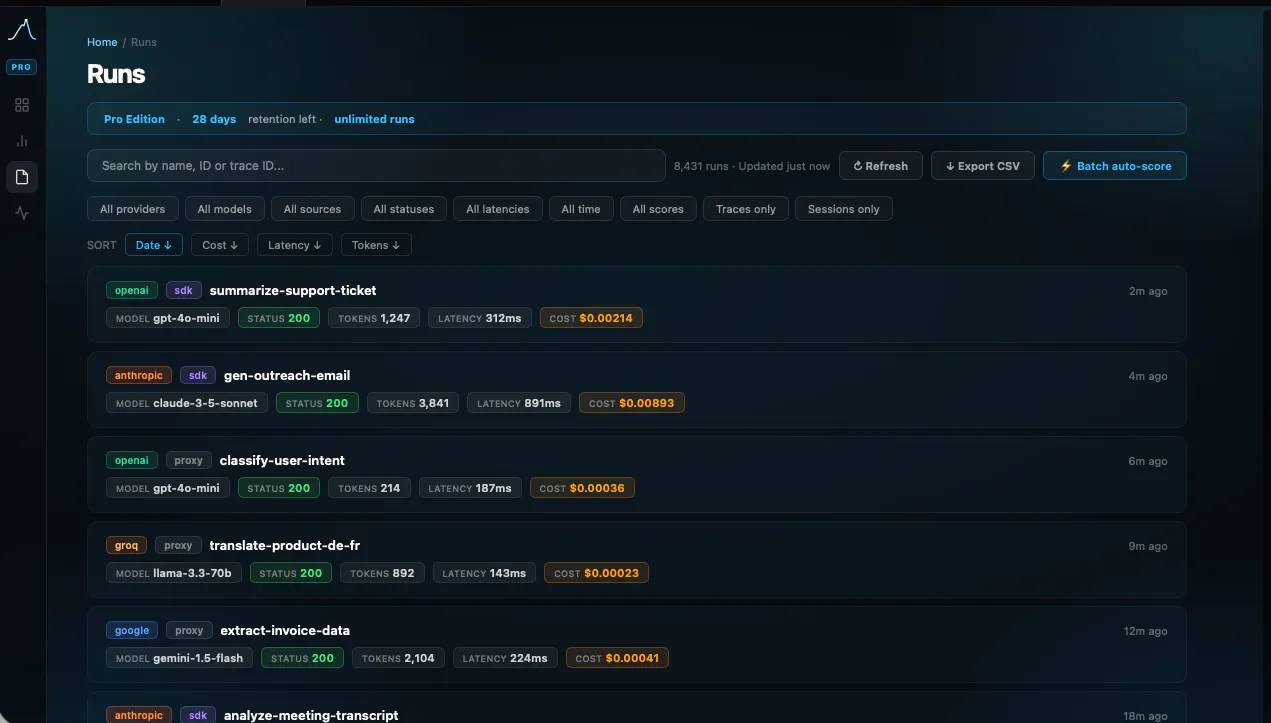
Task: Click the unlimited runs link
Action: 374,119
